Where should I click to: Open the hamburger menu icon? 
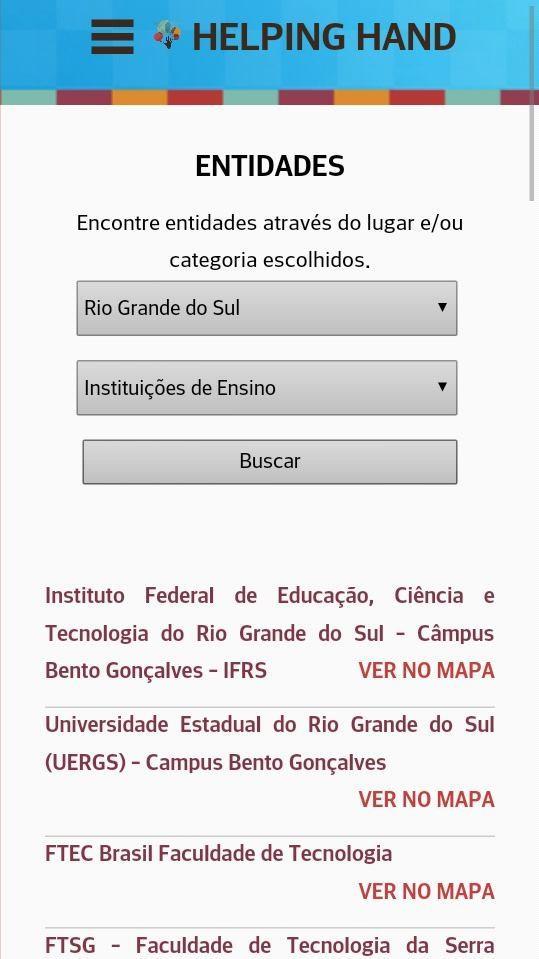113,37
